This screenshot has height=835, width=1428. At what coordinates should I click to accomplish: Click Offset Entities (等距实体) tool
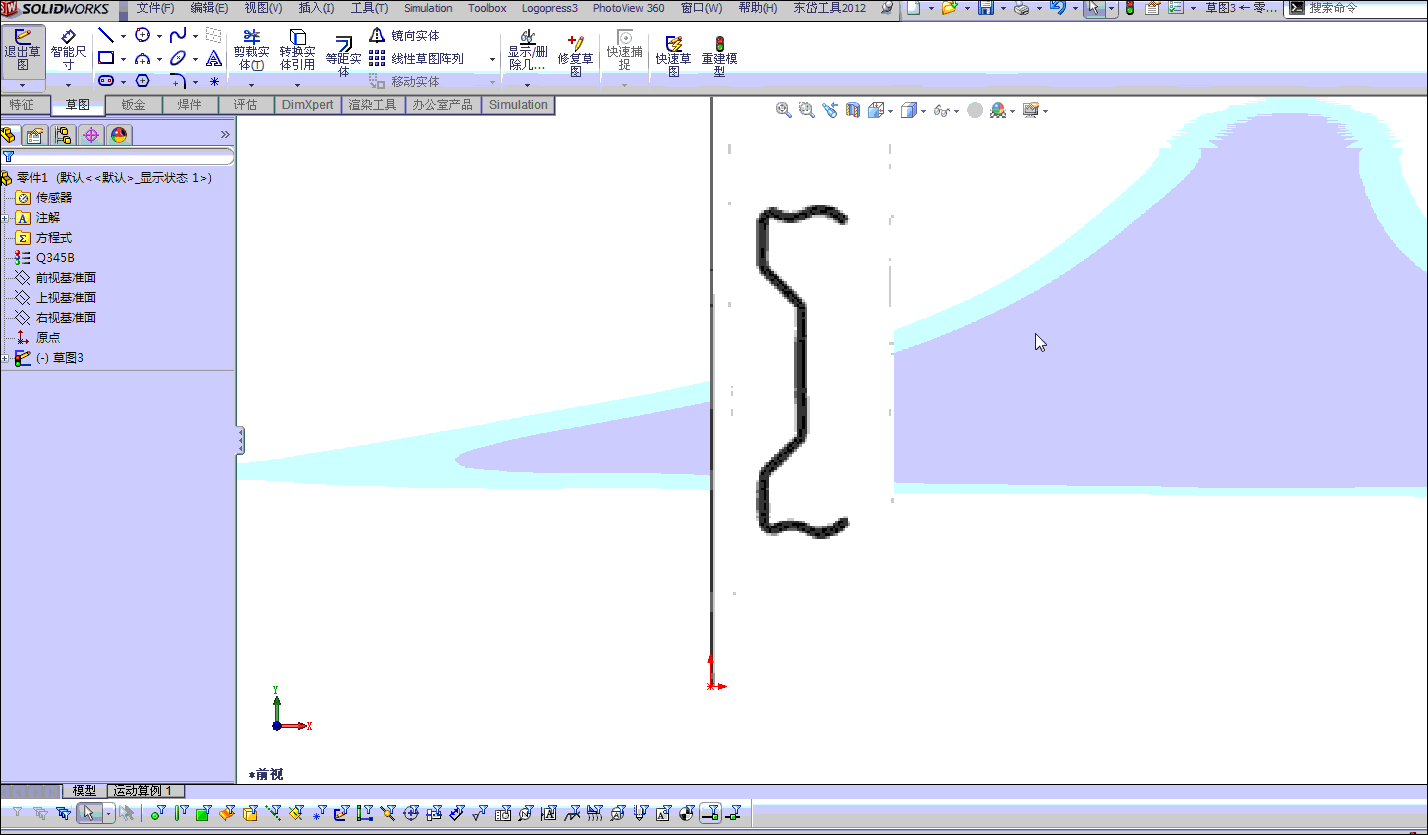(x=343, y=55)
